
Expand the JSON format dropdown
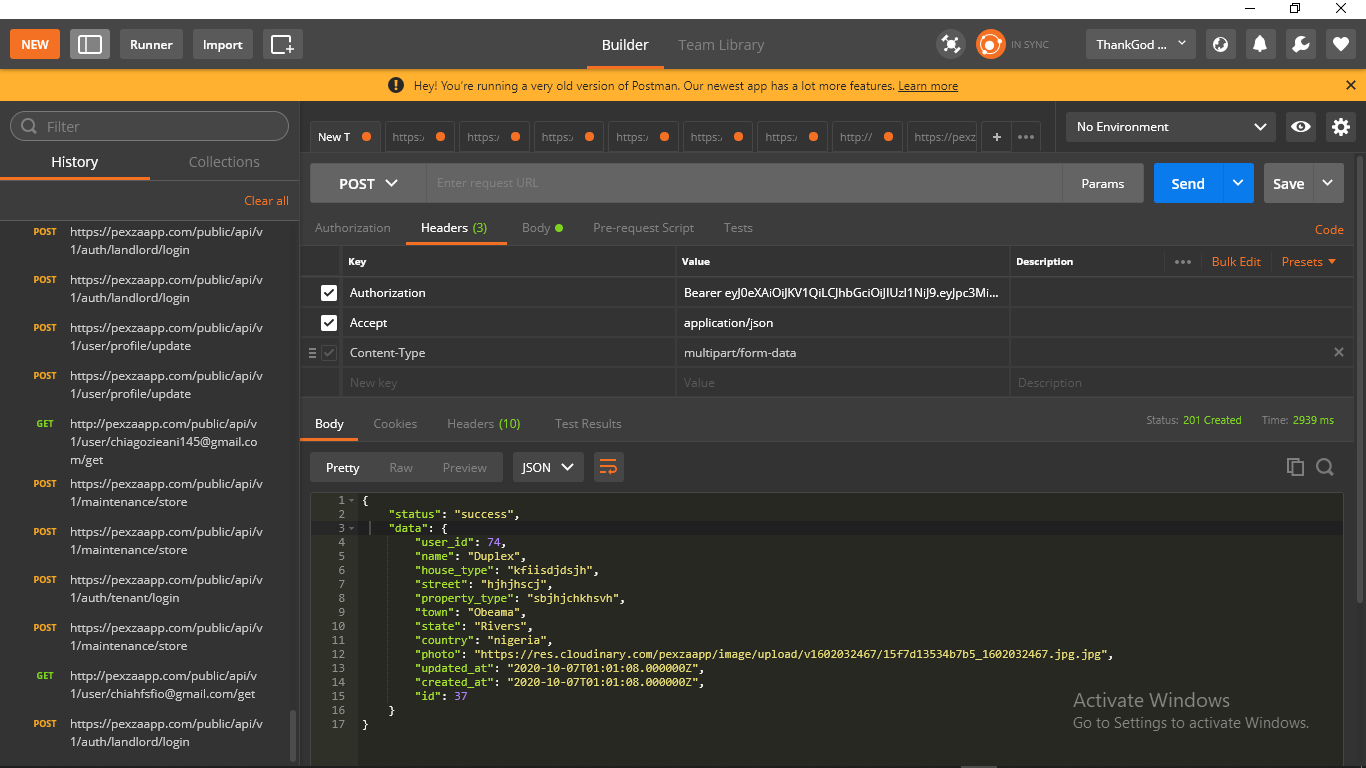pos(547,467)
